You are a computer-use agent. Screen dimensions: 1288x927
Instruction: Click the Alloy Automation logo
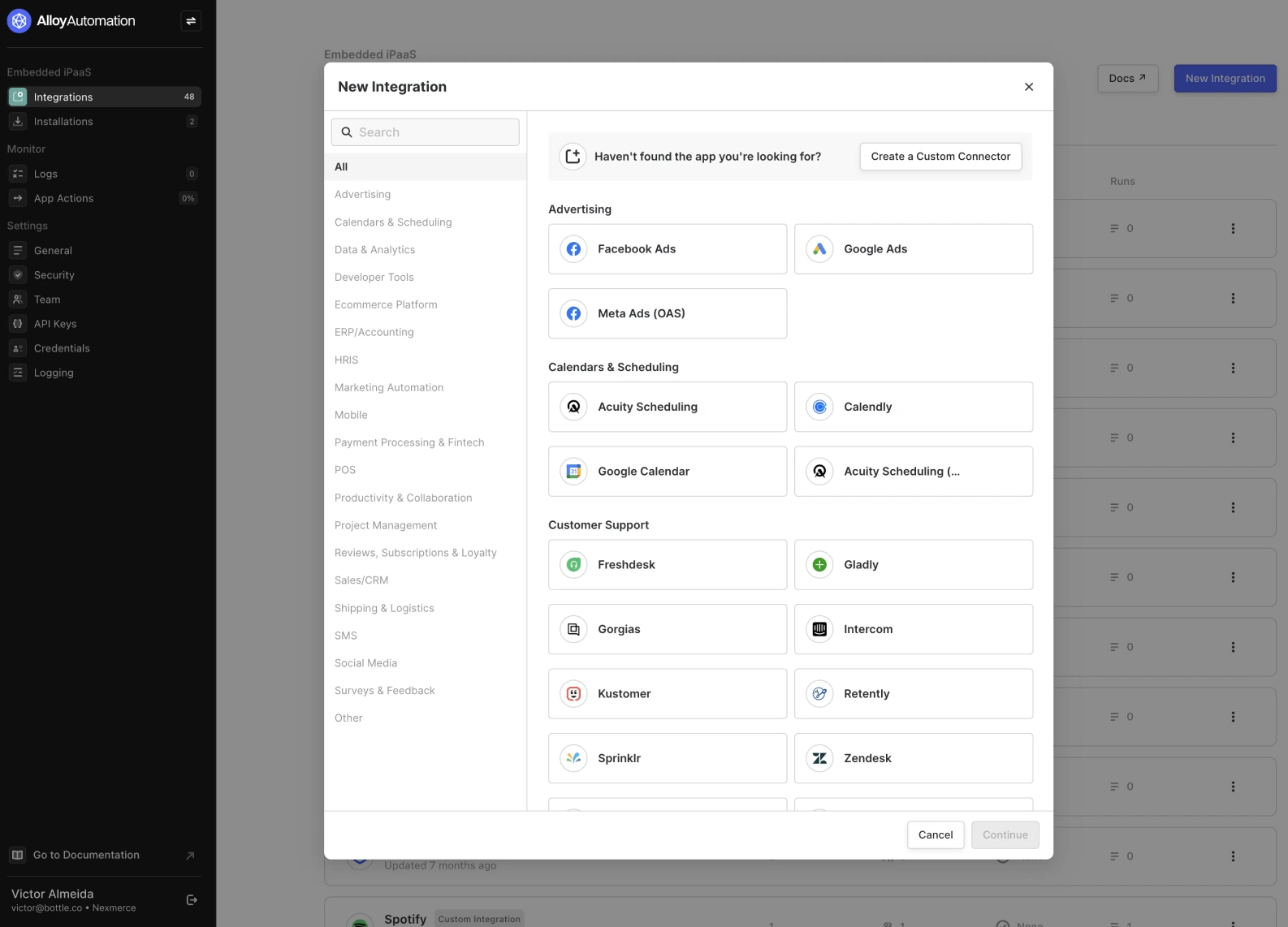coord(71,21)
